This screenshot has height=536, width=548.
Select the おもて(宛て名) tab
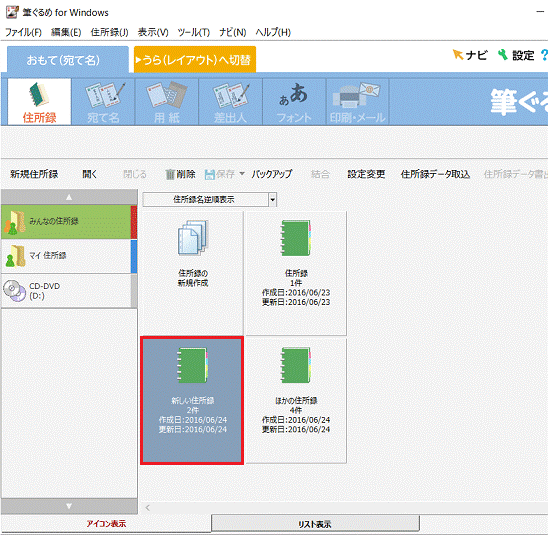tap(68, 60)
